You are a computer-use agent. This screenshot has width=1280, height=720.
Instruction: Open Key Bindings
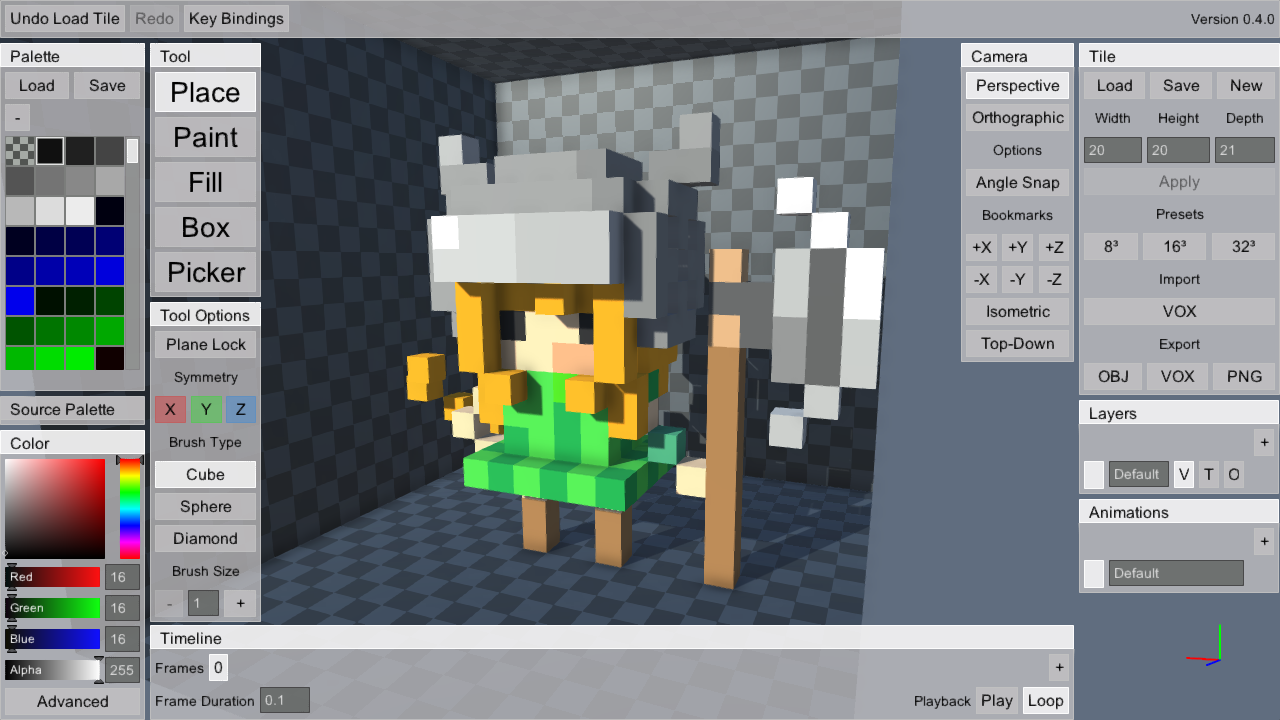pyautogui.click(x=236, y=18)
